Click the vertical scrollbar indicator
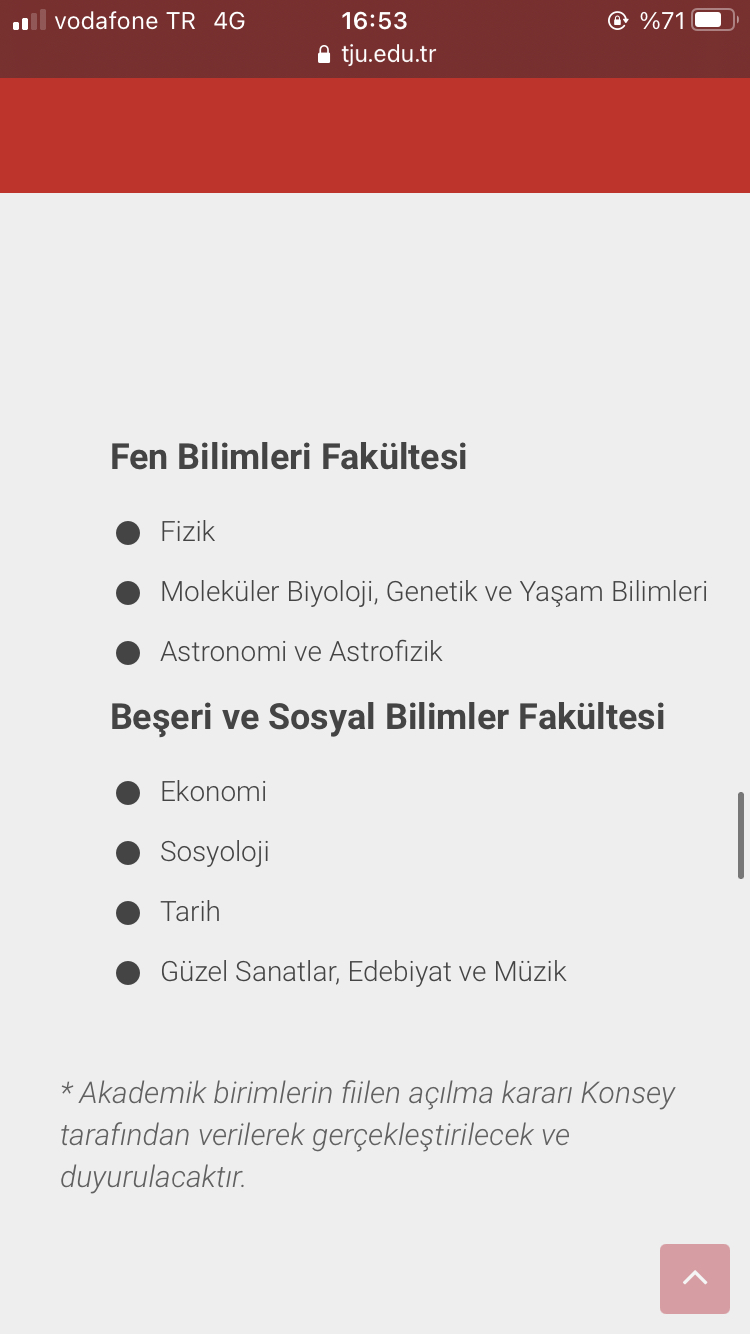The width and height of the screenshot is (750, 1334). pyautogui.click(x=741, y=835)
